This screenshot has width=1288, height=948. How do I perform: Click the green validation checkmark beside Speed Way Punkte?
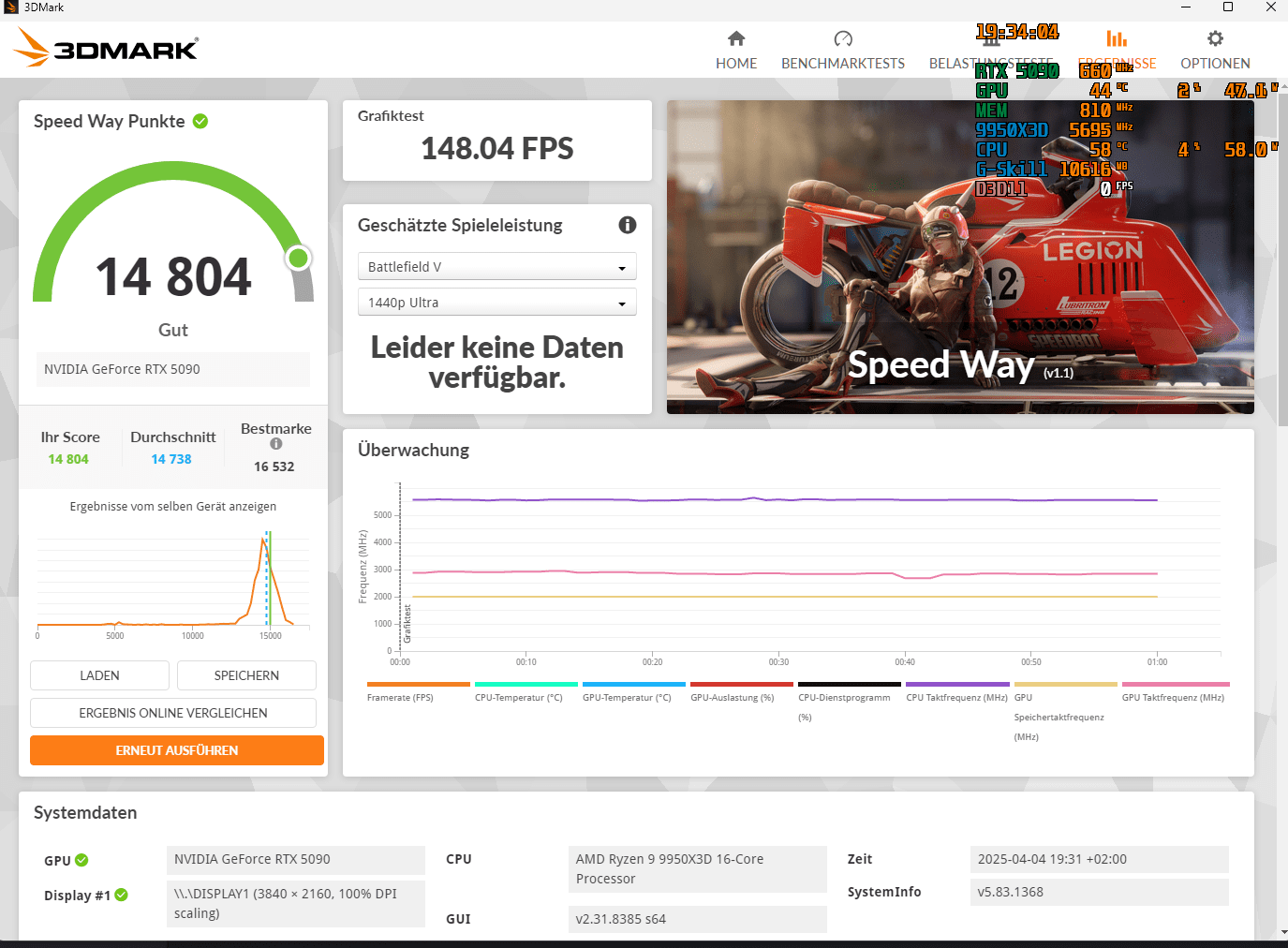click(x=200, y=121)
